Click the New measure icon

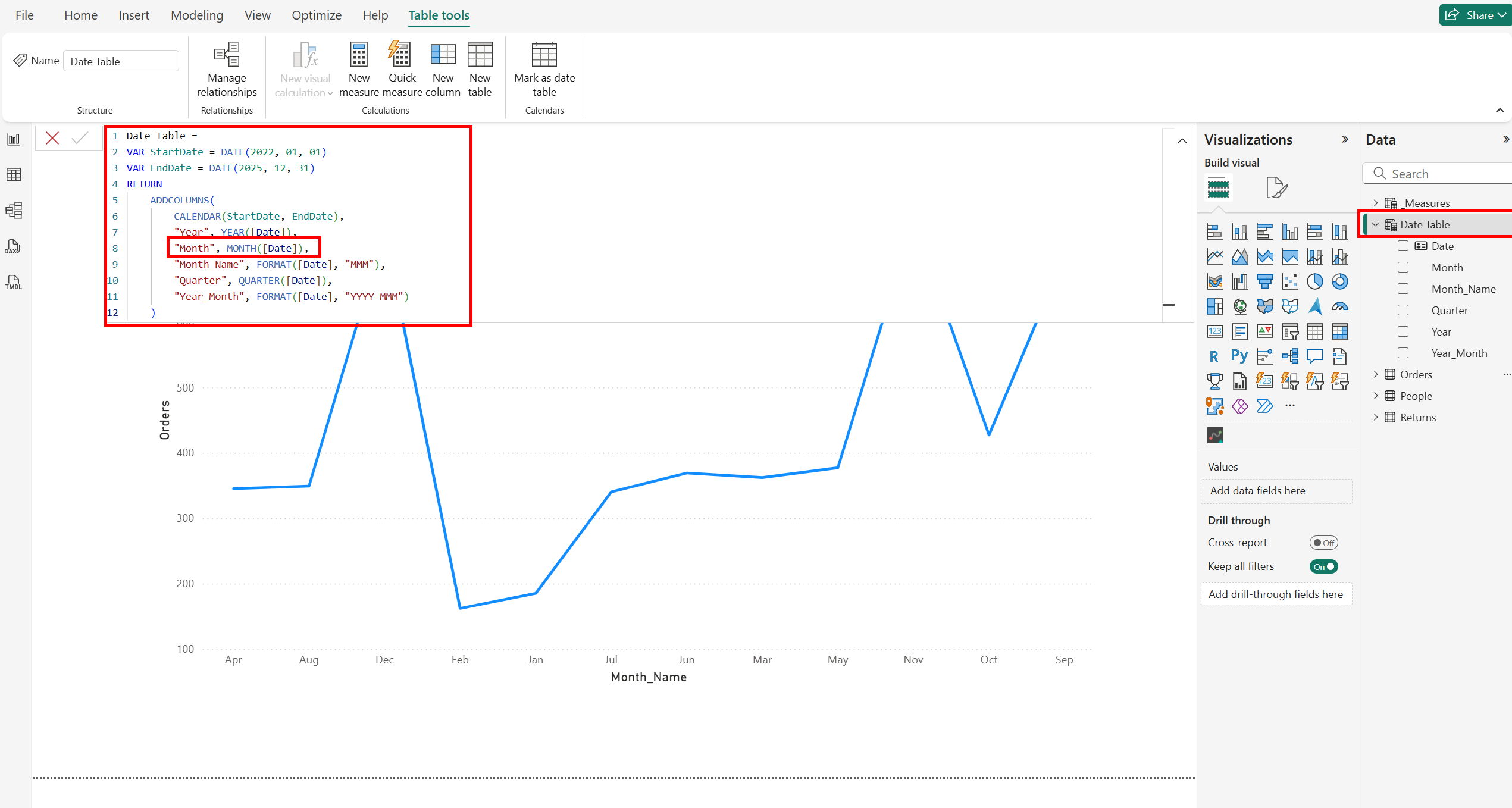click(359, 55)
